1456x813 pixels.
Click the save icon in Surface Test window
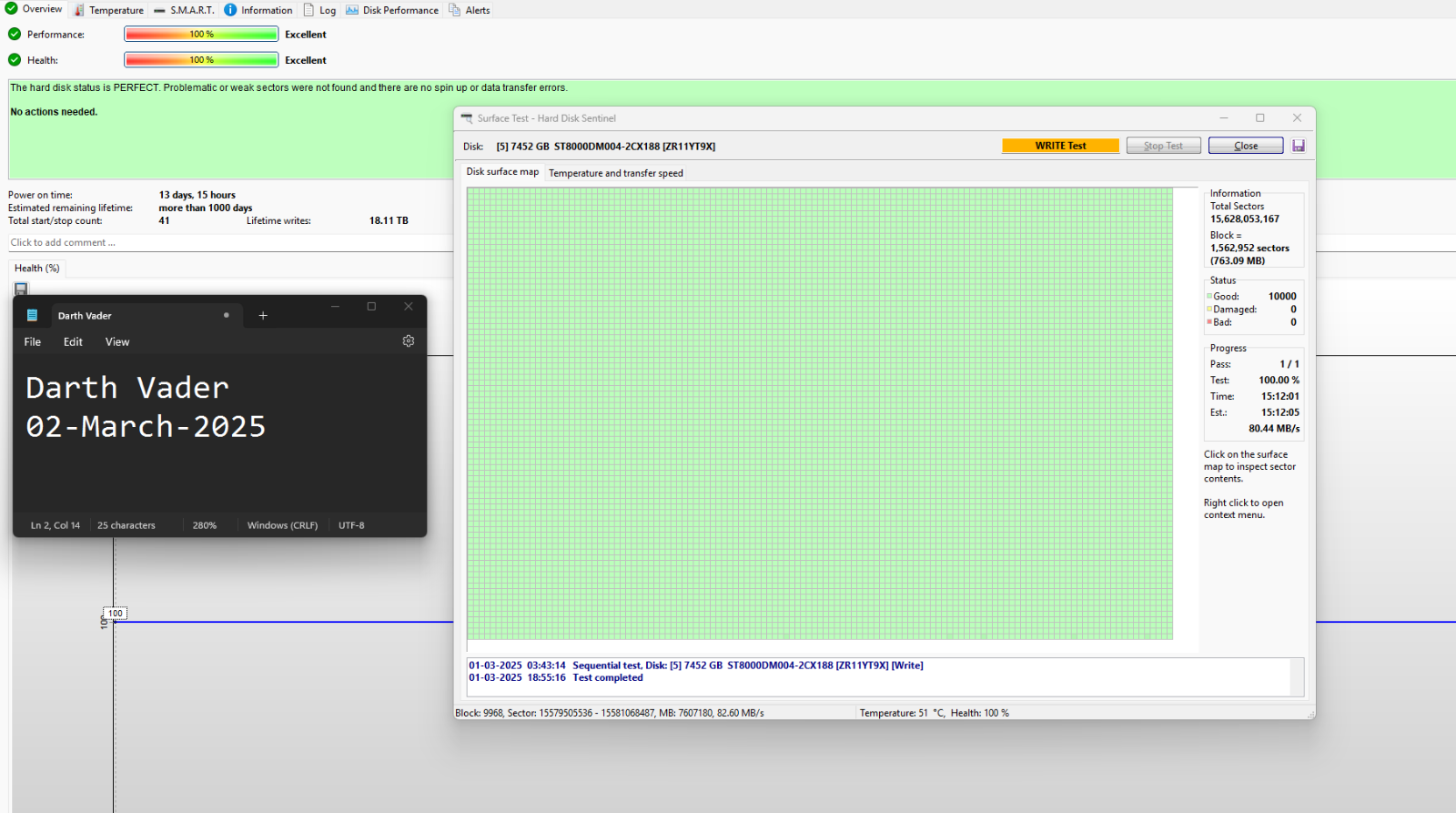pos(1299,146)
